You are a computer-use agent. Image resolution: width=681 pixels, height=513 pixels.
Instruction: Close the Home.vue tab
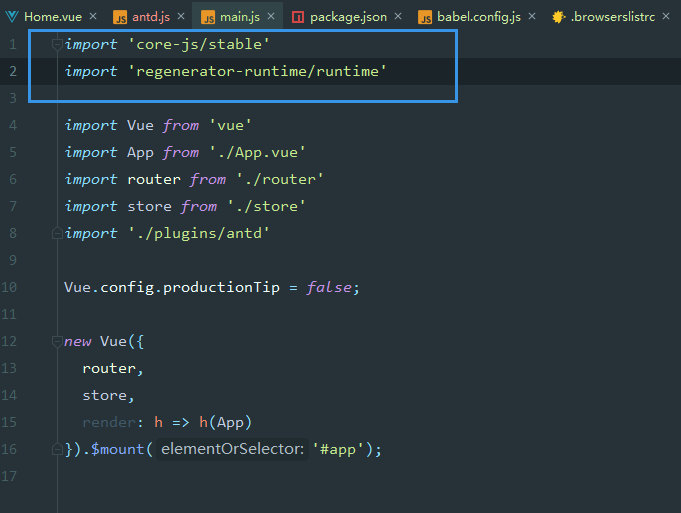[93, 16]
